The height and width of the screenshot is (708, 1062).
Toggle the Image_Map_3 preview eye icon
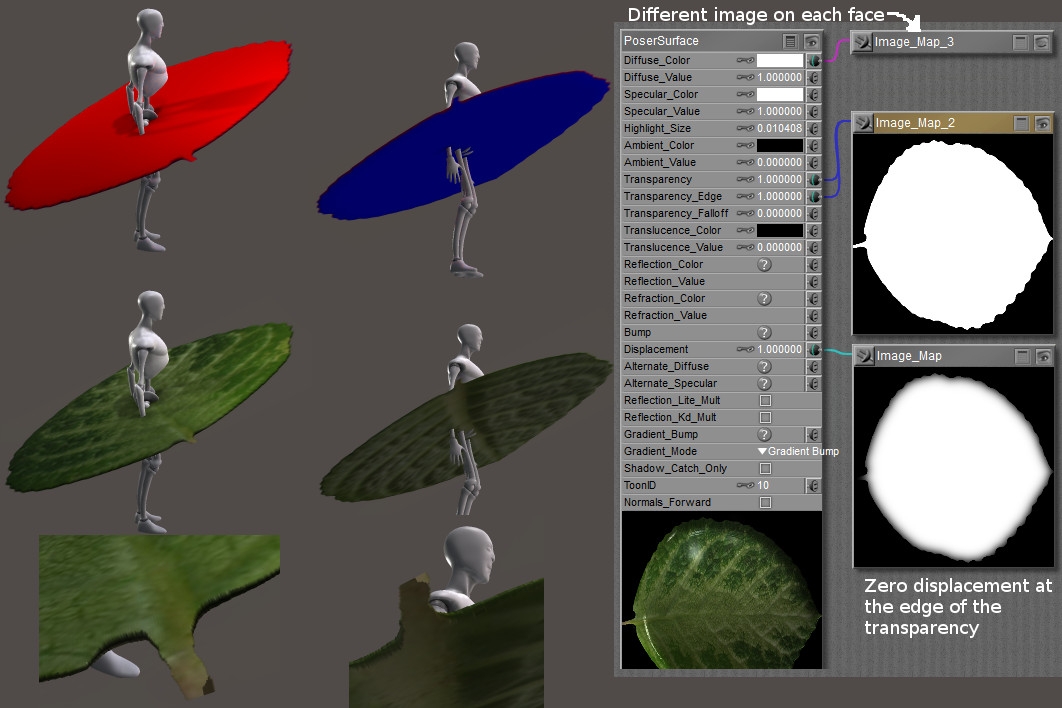tap(1042, 42)
